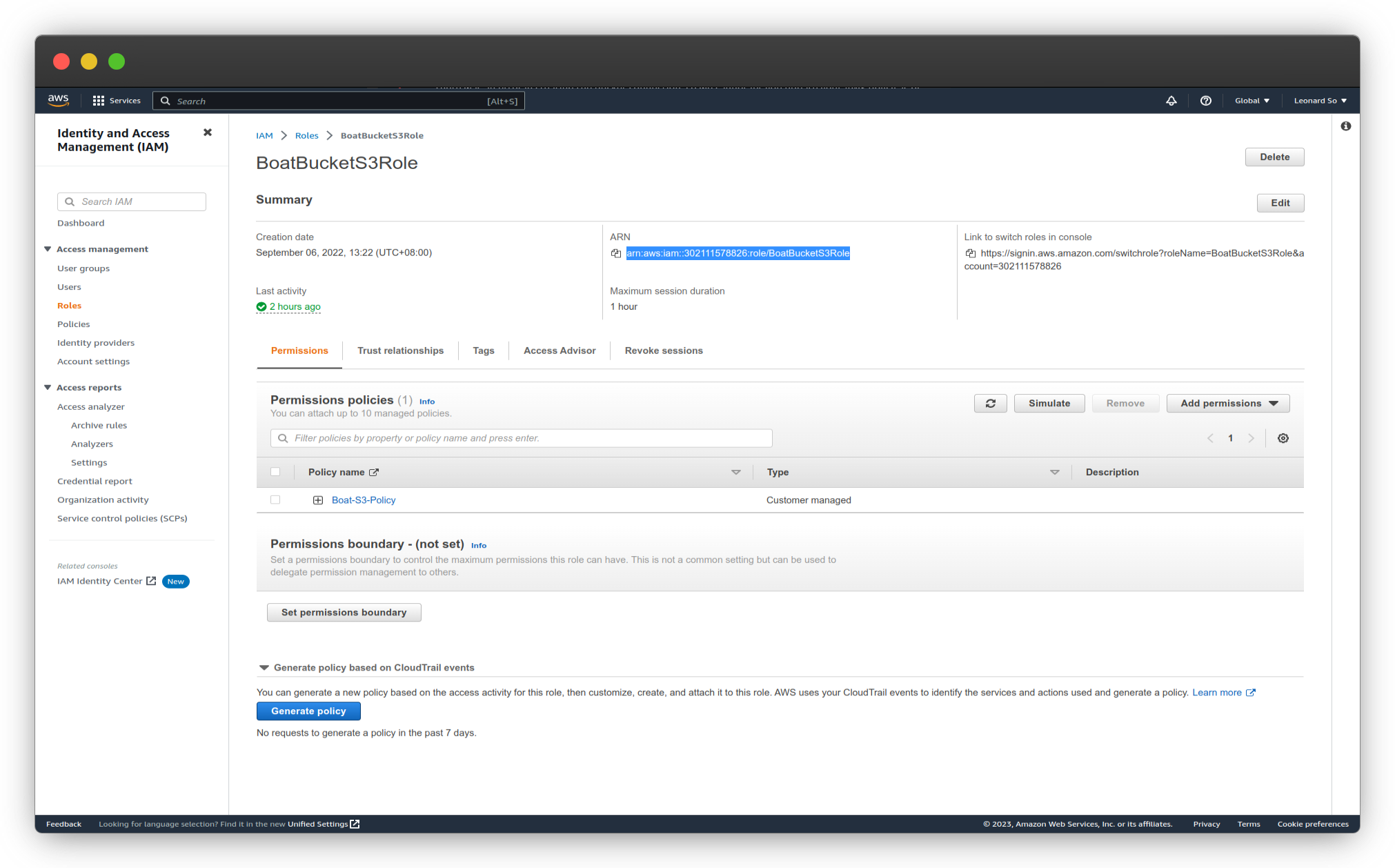Open the info panel icon at right
Screen dimensions: 1395x868
[1345, 126]
